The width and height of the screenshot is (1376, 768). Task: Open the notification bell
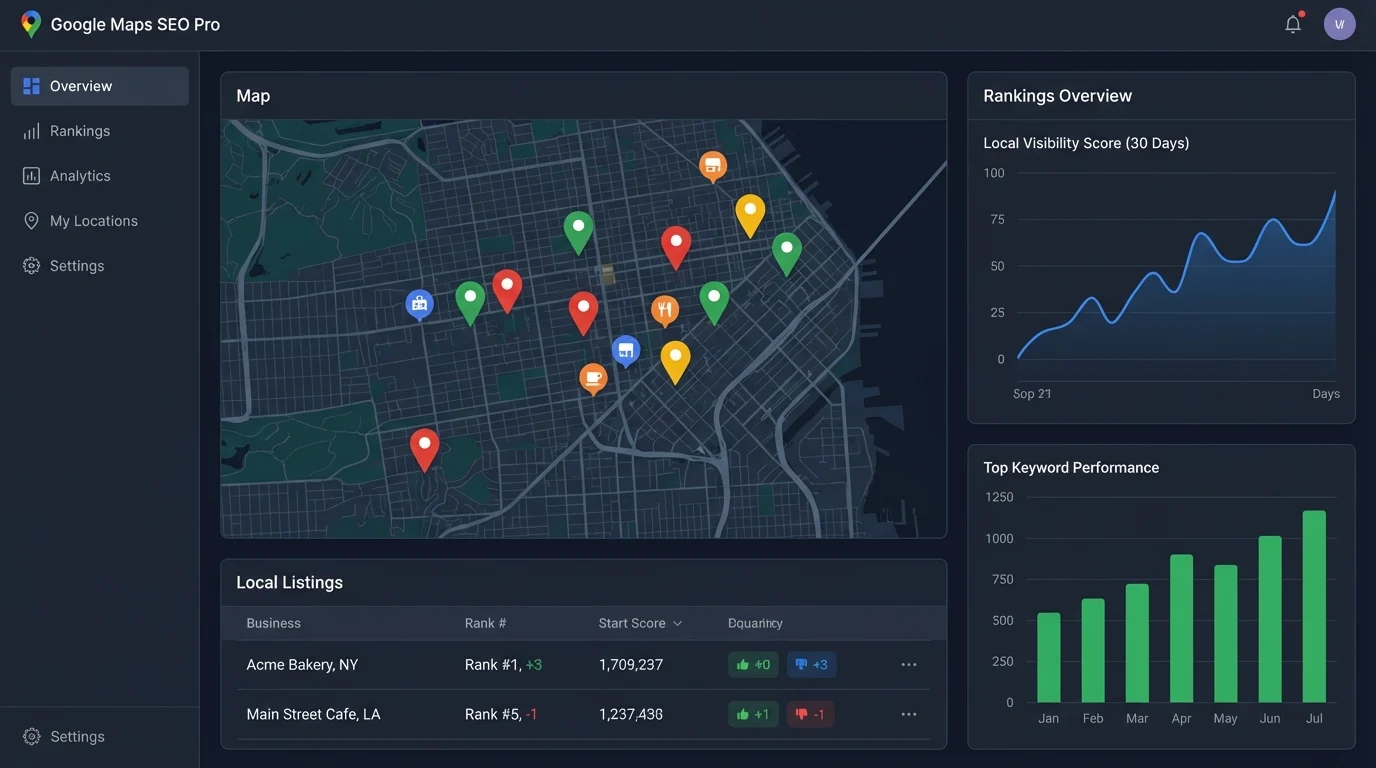[x=1290, y=21]
